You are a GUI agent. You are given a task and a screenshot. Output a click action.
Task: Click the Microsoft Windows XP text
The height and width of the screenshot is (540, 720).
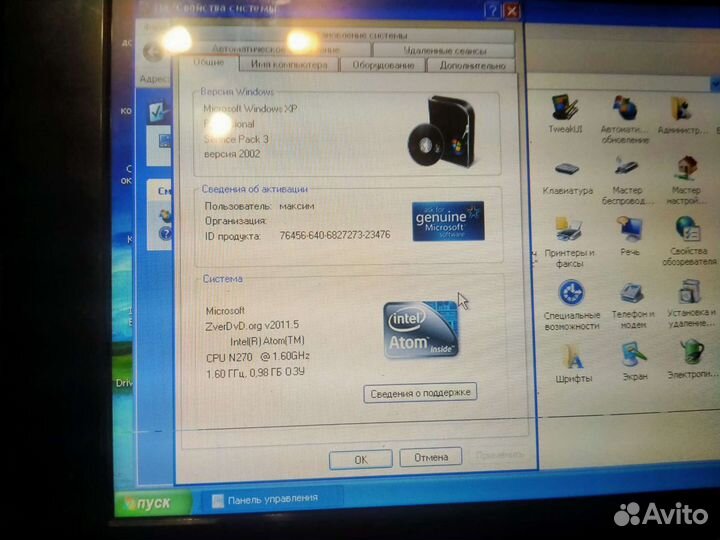click(250, 109)
